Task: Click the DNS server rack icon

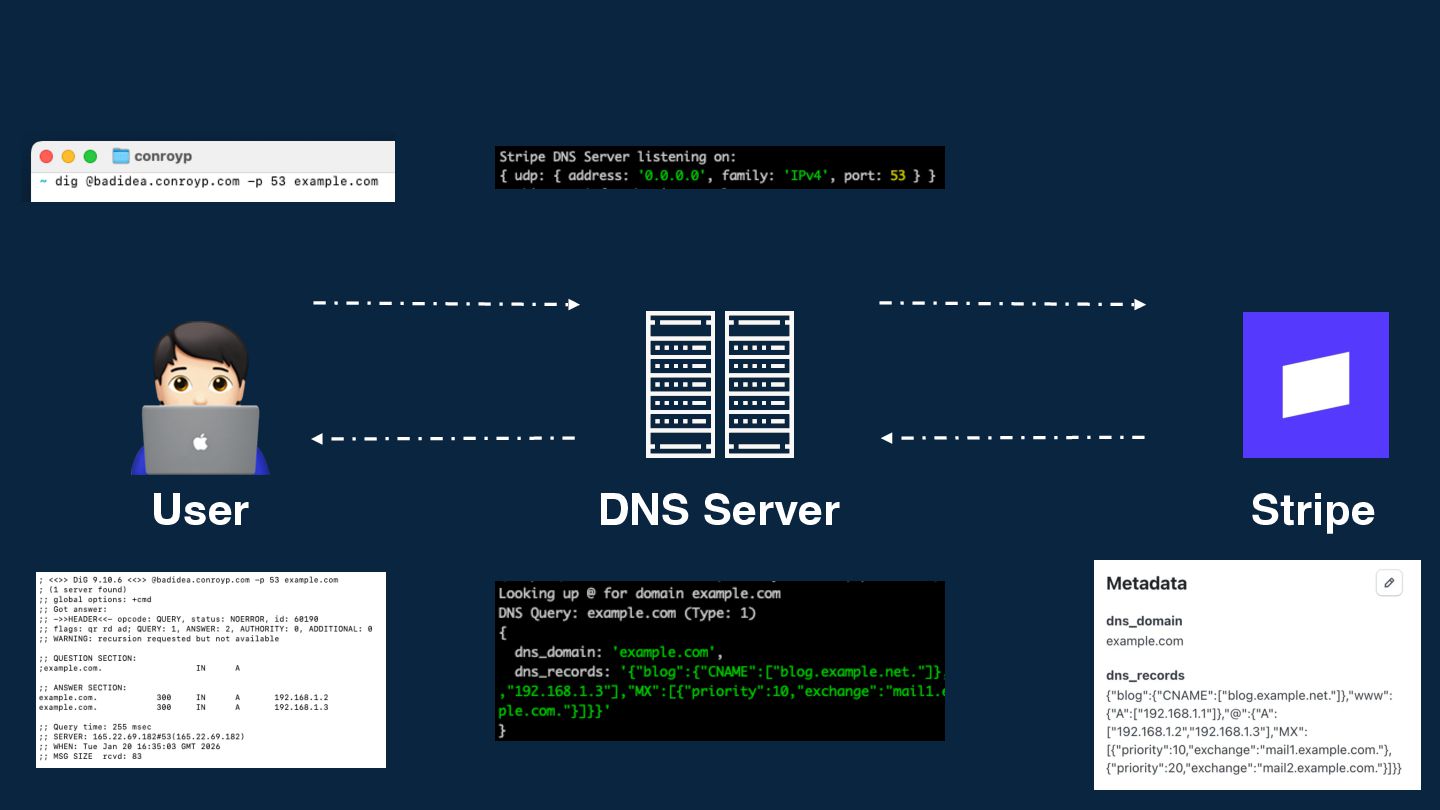Action: pyautogui.click(x=720, y=384)
